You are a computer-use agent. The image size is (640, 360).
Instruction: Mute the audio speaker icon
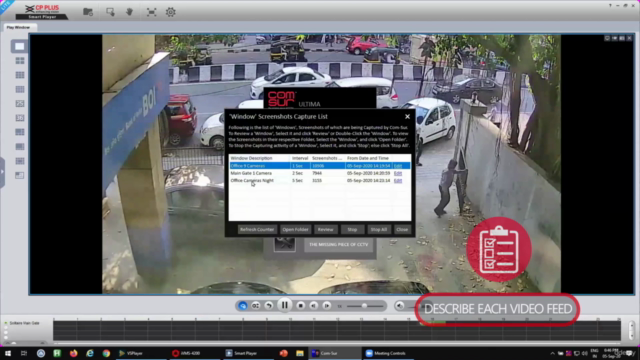pos(400,306)
